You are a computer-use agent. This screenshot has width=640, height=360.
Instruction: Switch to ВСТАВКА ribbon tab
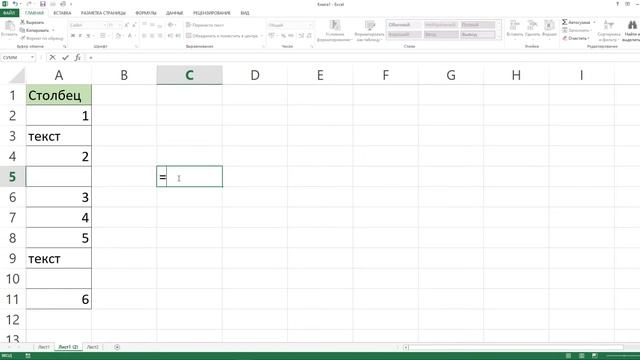click(x=62, y=13)
